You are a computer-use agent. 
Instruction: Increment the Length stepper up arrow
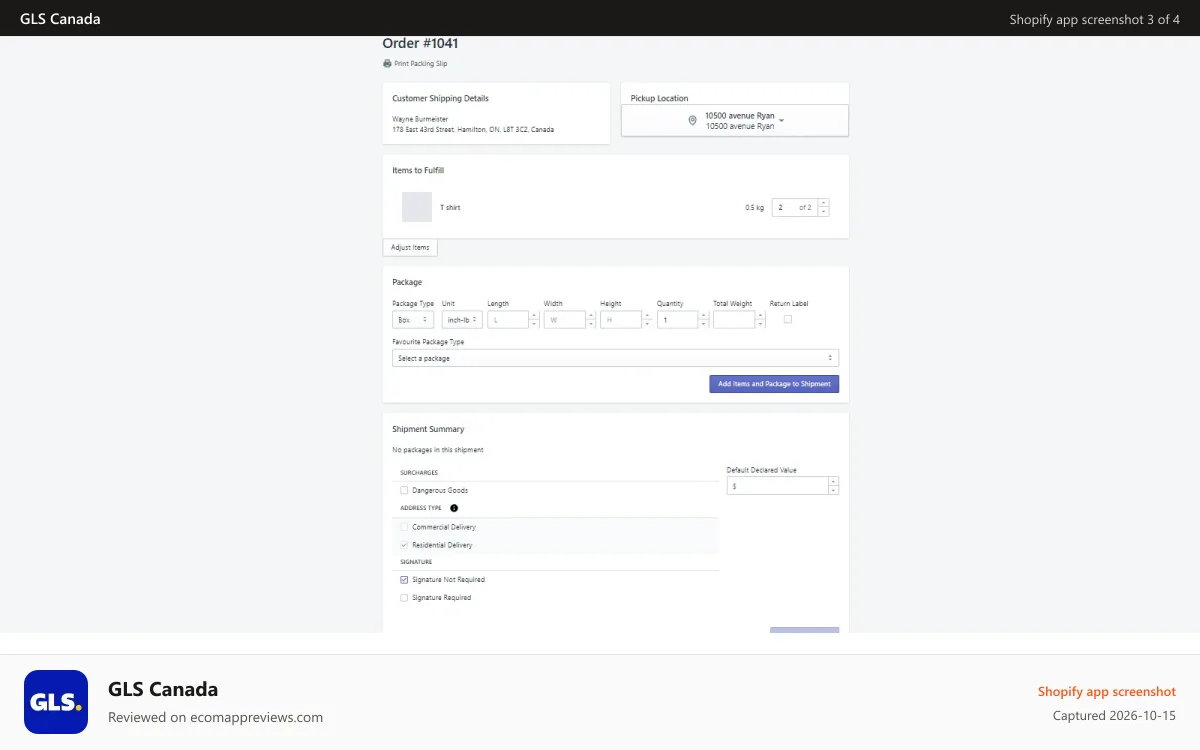[x=535, y=315]
